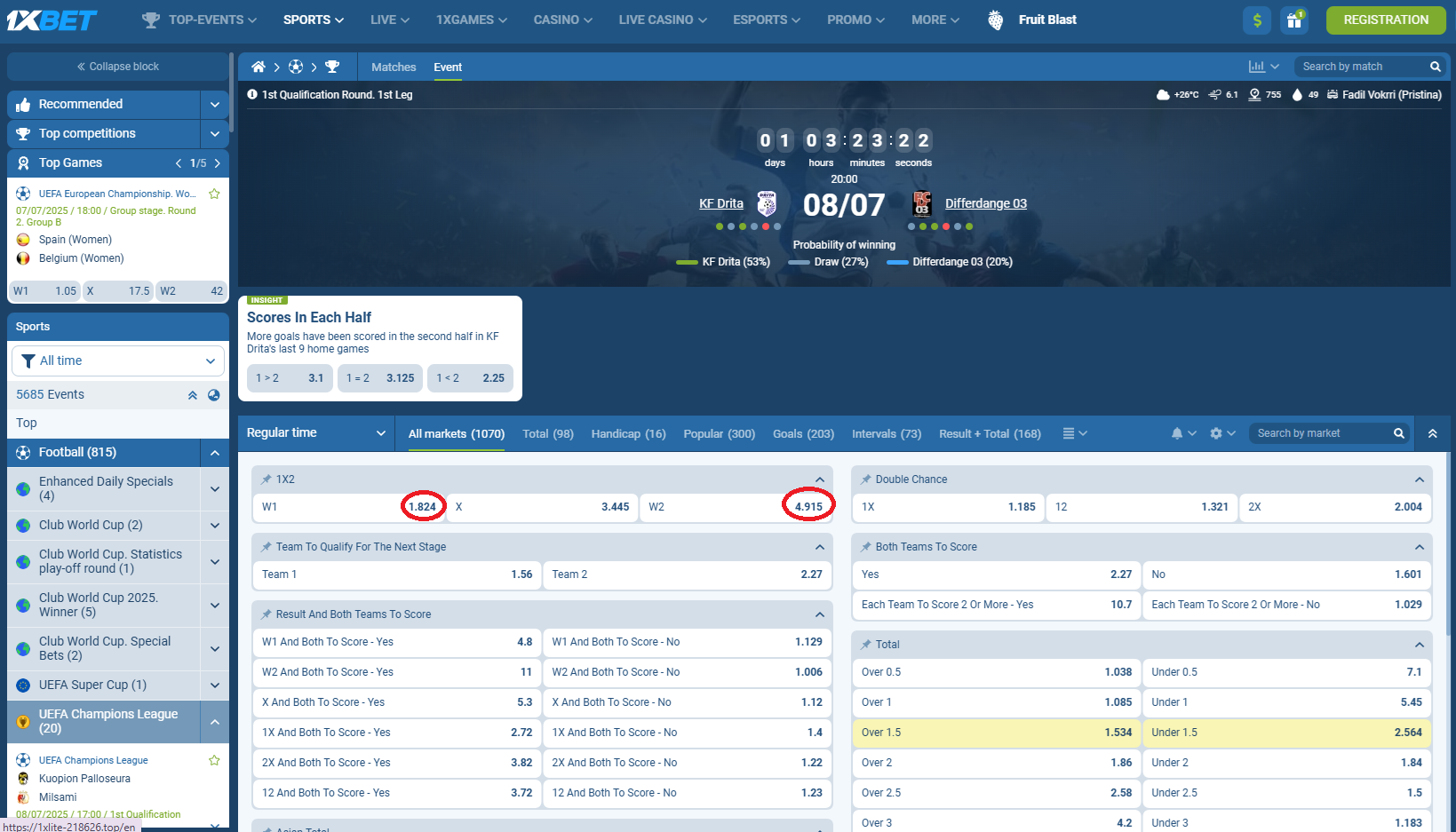Image resolution: width=1456 pixels, height=832 pixels.
Task: Expand UEFA Super Cup (1)
Action: click(x=214, y=685)
